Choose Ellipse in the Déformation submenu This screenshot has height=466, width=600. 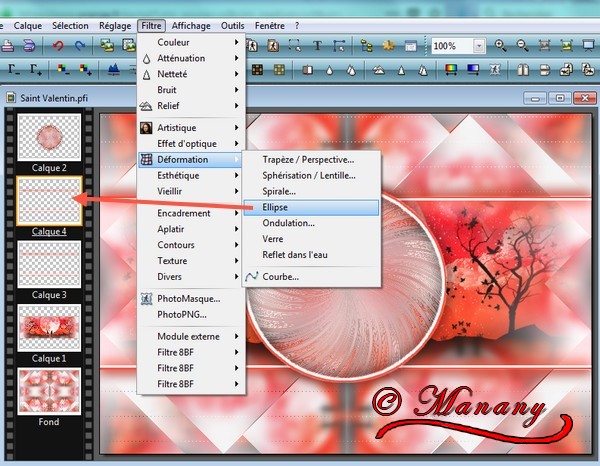click(311, 207)
